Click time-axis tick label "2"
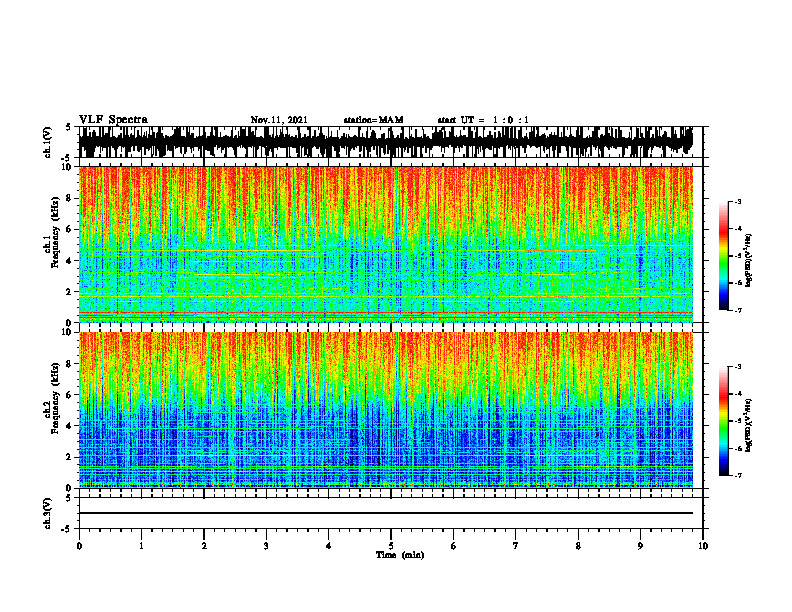792x612 pixels. [x=204, y=546]
